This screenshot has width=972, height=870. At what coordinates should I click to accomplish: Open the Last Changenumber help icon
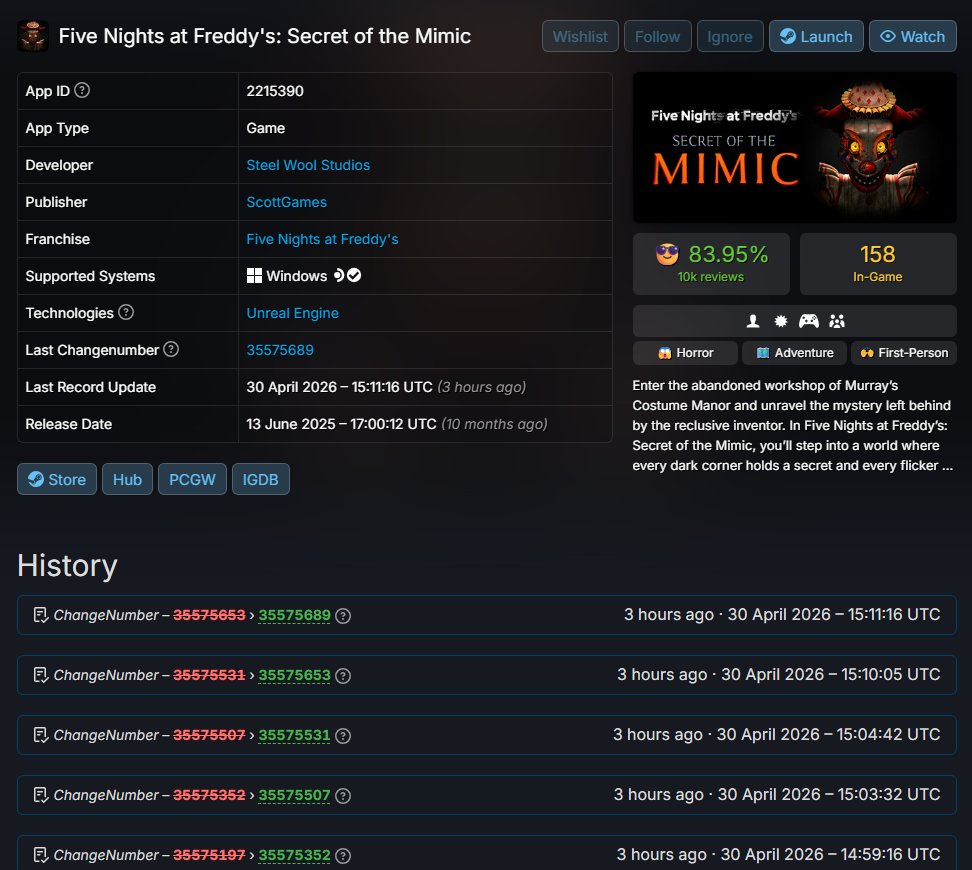(171, 350)
